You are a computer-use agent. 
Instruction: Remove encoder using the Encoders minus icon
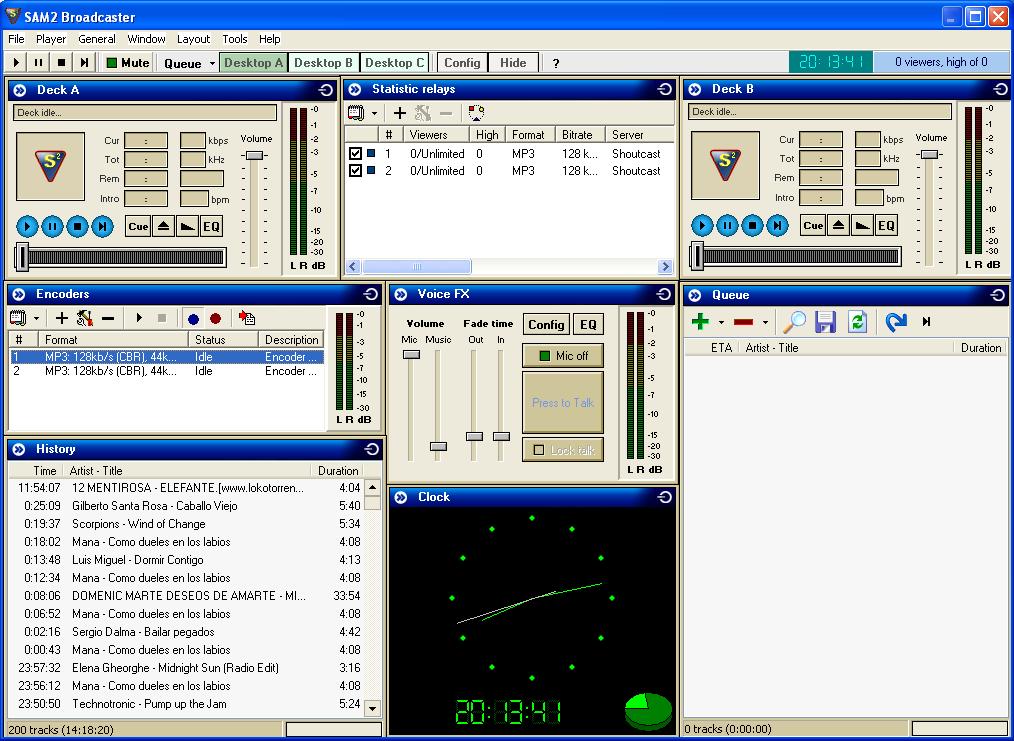[x=108, y=318]
